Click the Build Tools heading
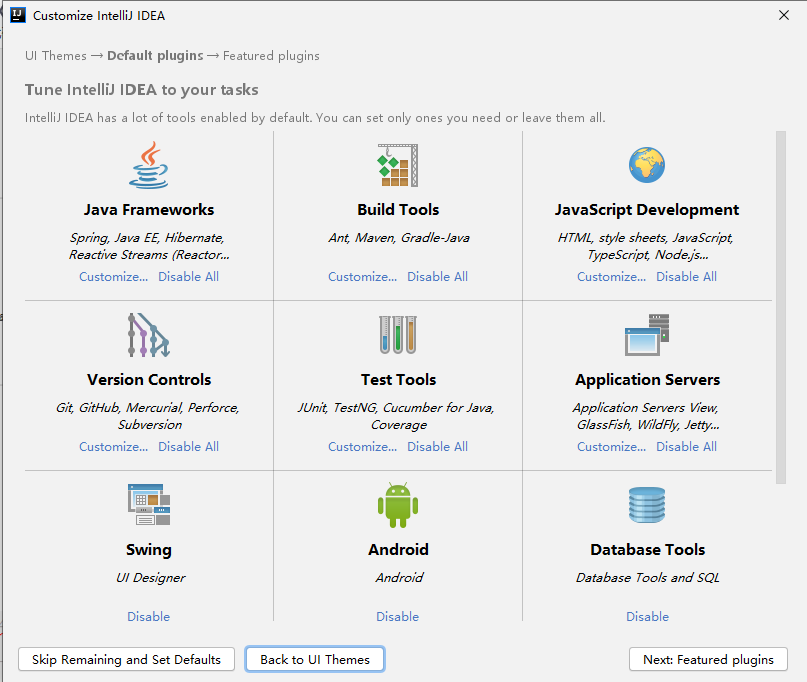The width and height of the screenshot is (807, 682). tap(398, 210)
